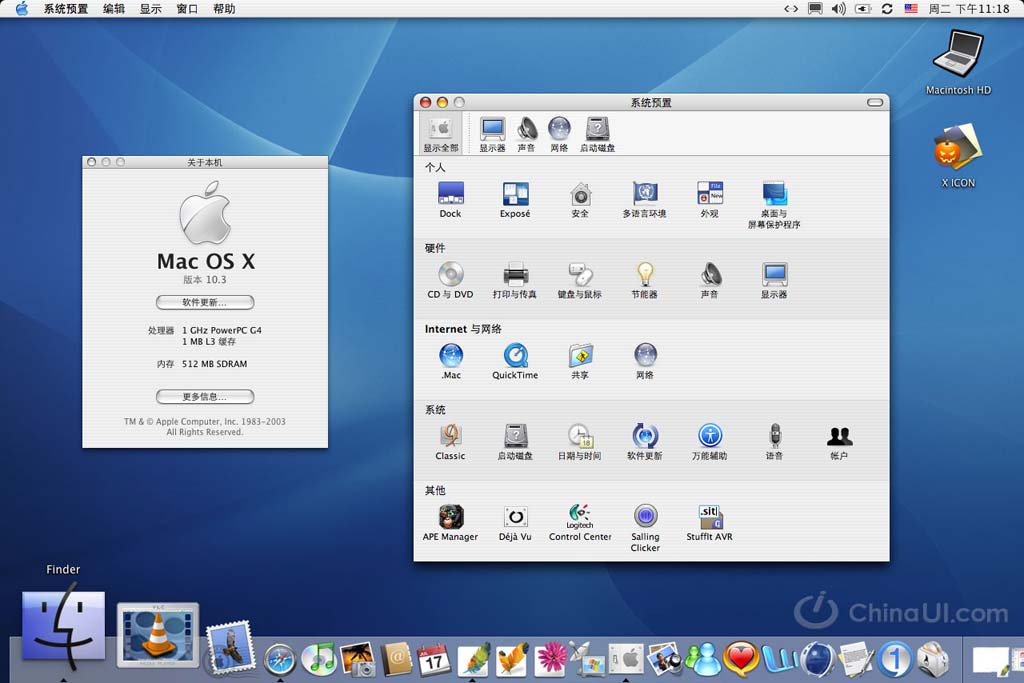Screen dimensions: 1024x683
Task: Open the 语音 (Speech) preference pane
Action: pos(774,442)
